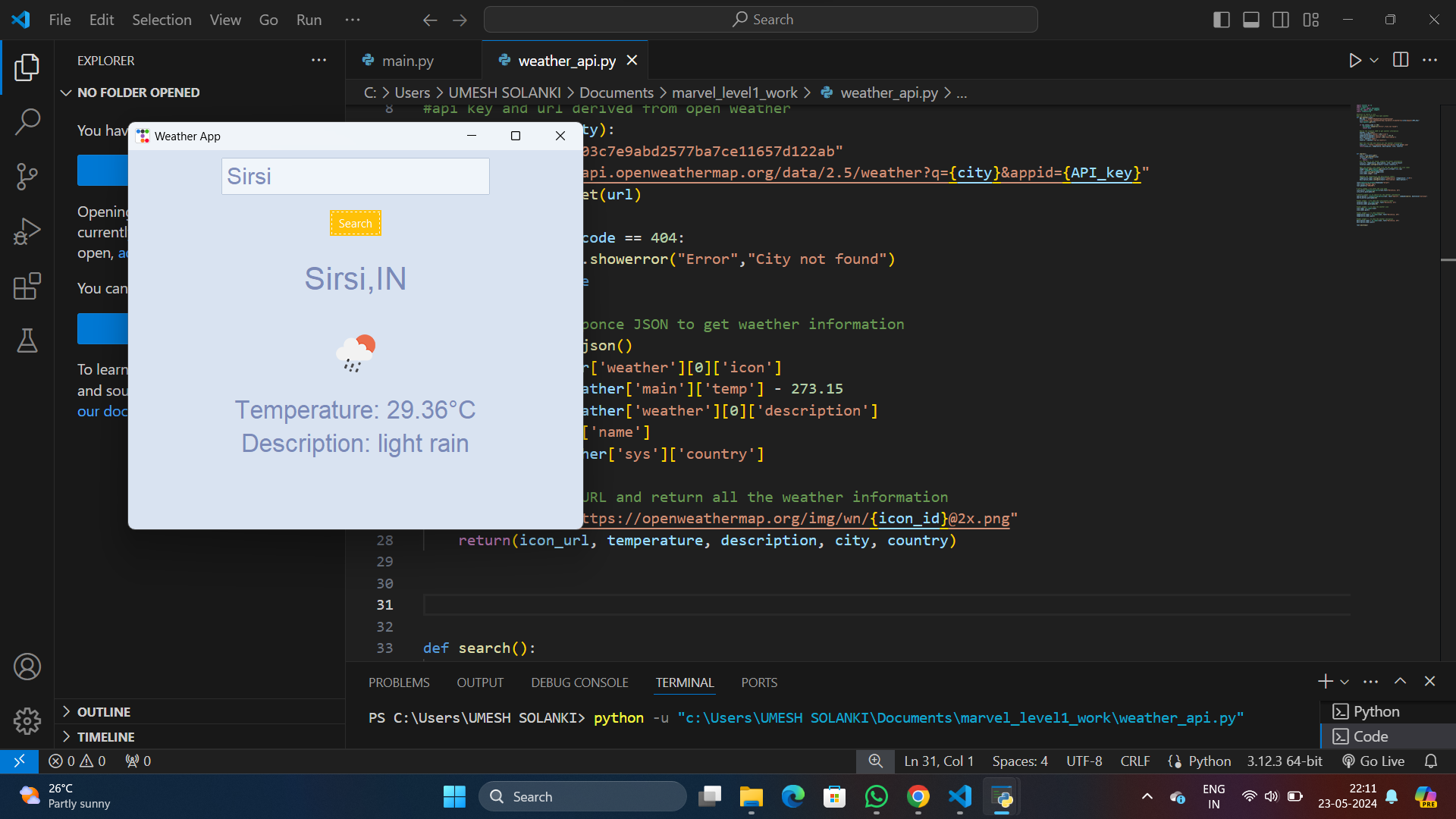The width and height of the screenshot is (1456, 819).
Task: Open the Accounts icon
Action: 27,667
